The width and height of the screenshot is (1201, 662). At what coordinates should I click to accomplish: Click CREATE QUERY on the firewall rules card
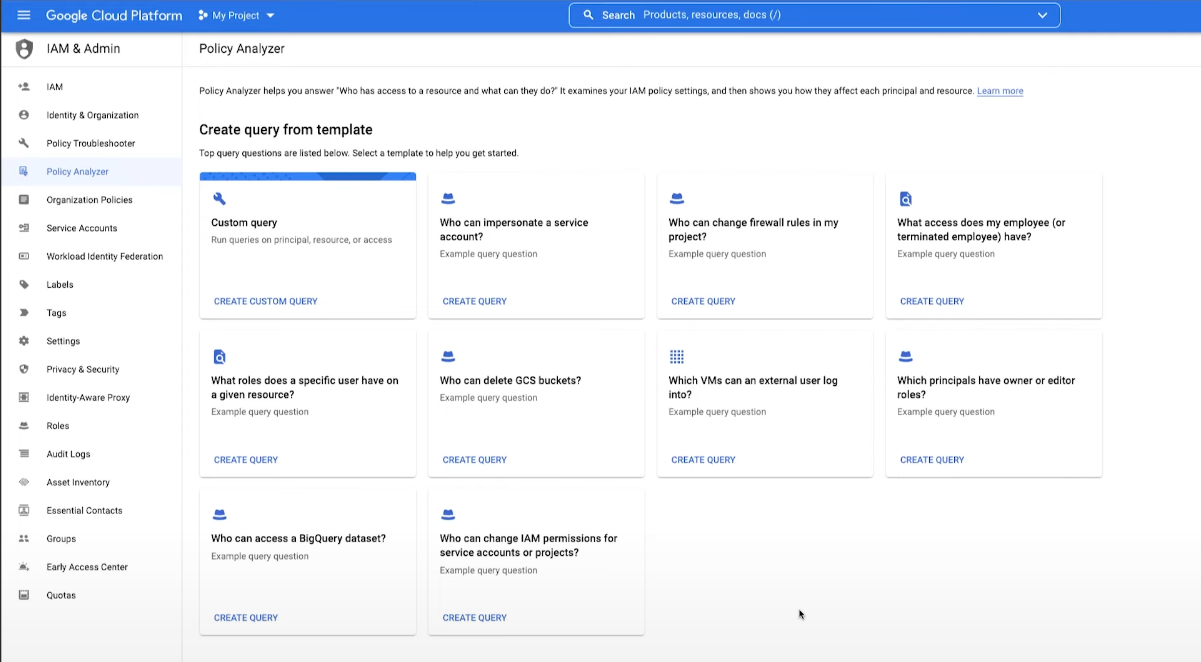703,301
